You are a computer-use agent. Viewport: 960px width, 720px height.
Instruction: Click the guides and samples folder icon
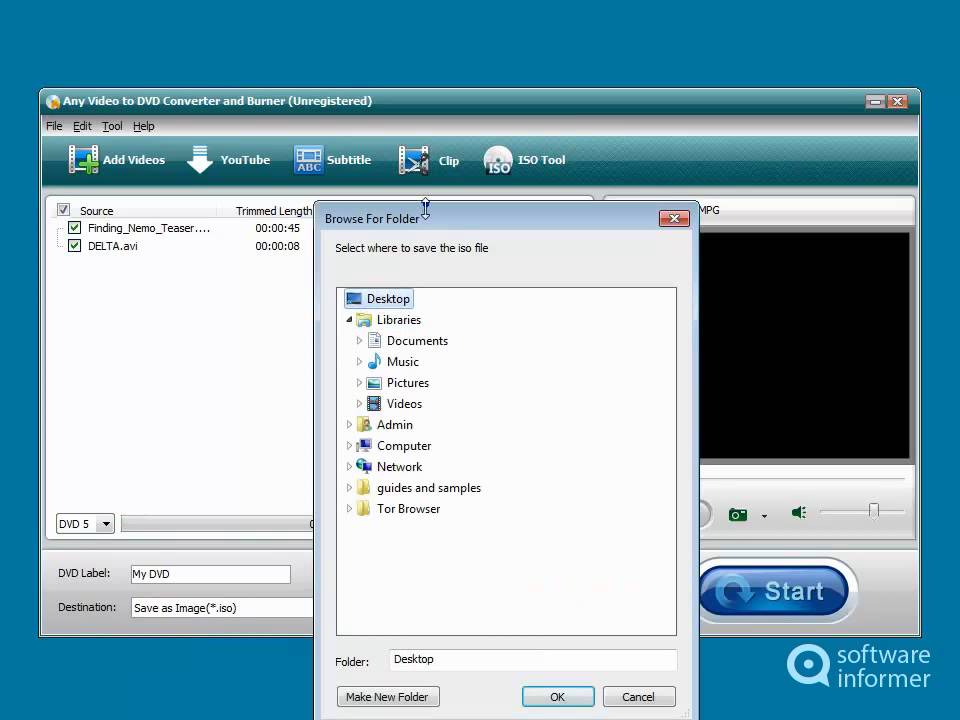coord(364,487)
